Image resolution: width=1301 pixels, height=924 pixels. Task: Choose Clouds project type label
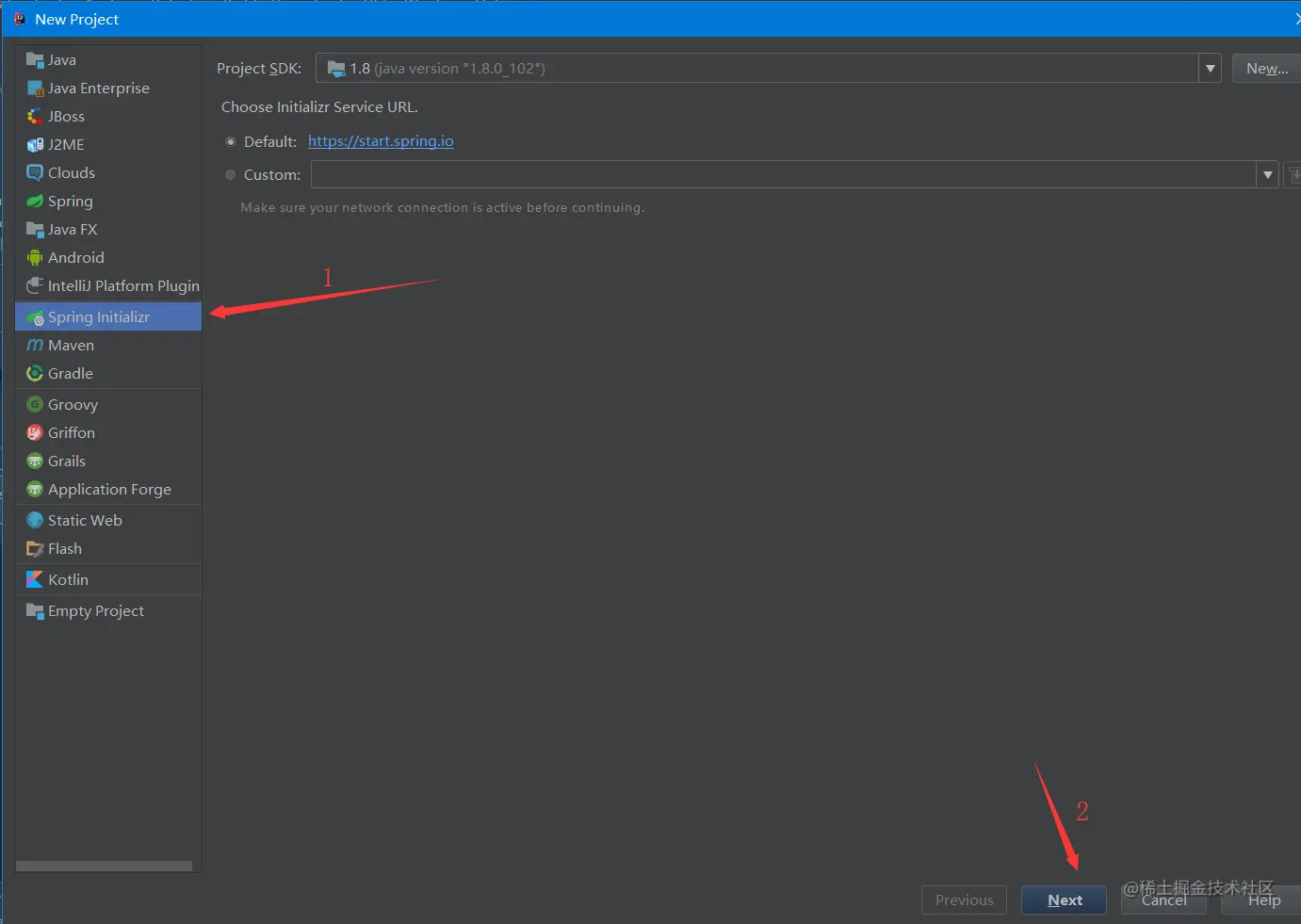72,173
